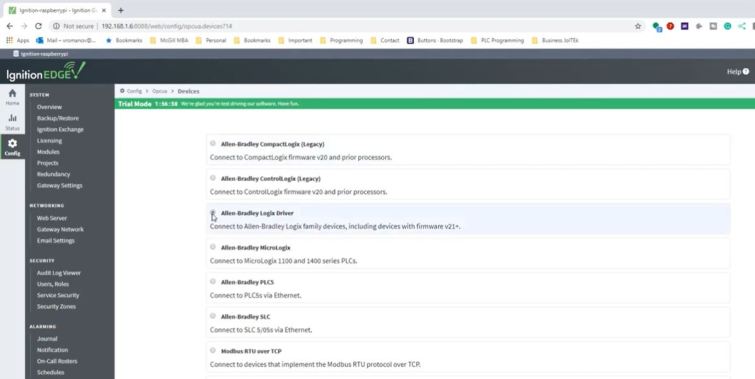Open Service Security in sidebar
This screenshot has height=379, width=755.
point(58,295)
